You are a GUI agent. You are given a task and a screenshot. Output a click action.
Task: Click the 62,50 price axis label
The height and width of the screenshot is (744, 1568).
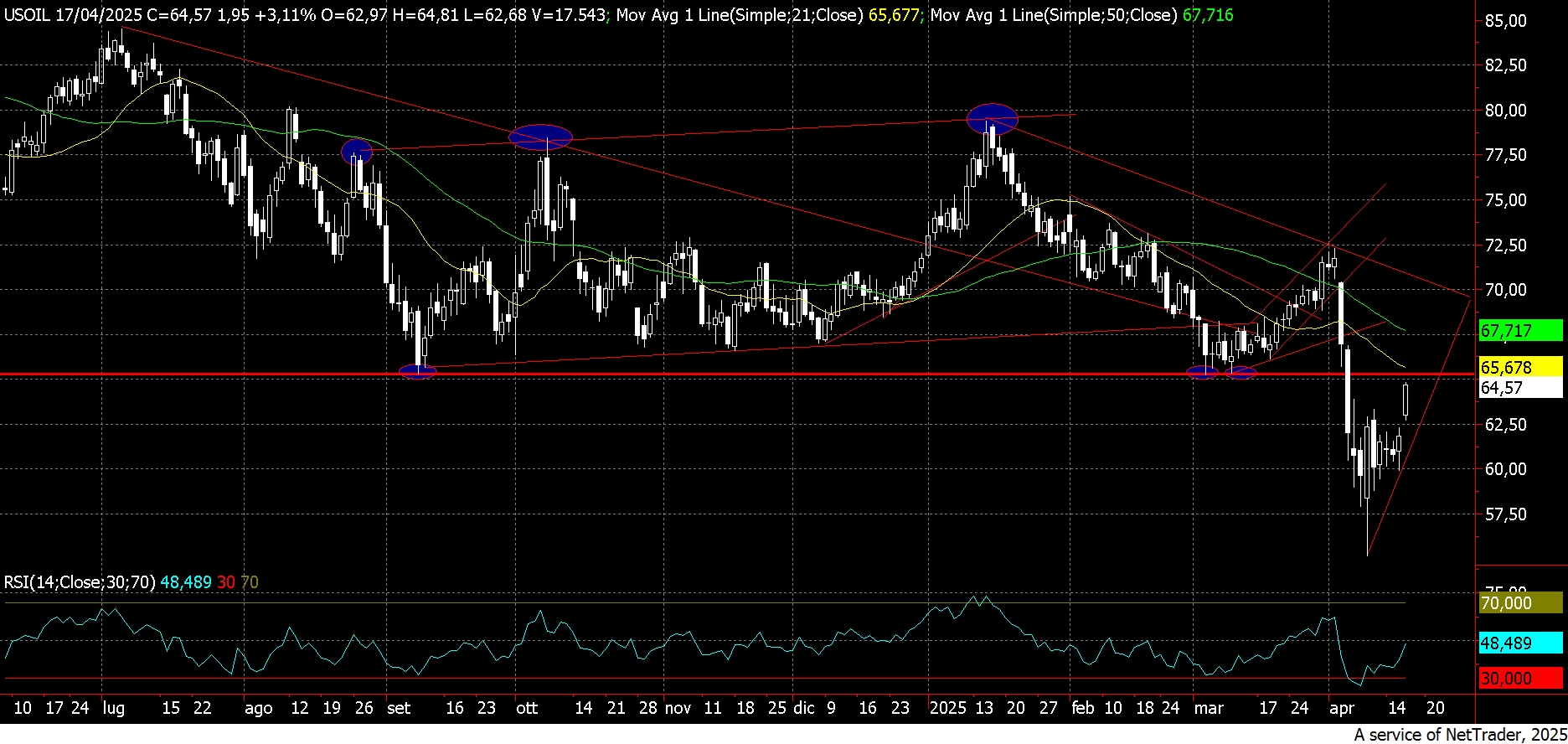[x=1505, y=425]
